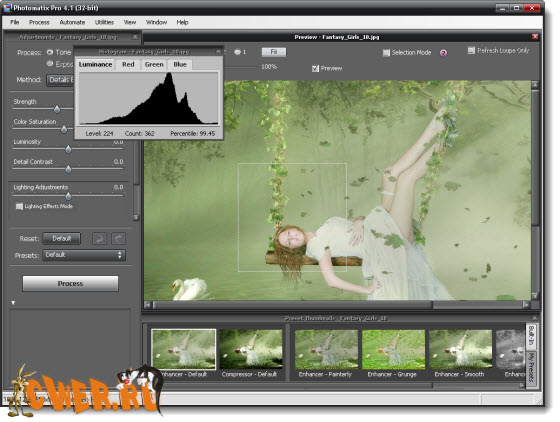The height and width of the screenshot is (422, 560).
Task: Open the Method dropdown
Action: [x=60, y=80]
